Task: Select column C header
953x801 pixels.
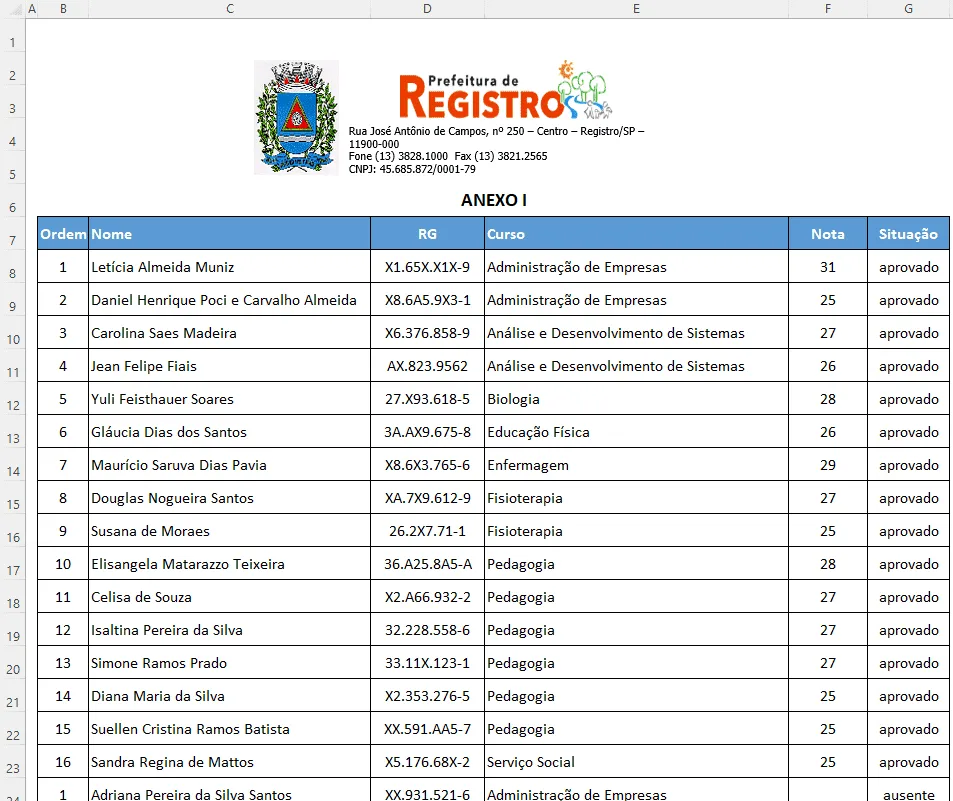Action: point(230,9)
